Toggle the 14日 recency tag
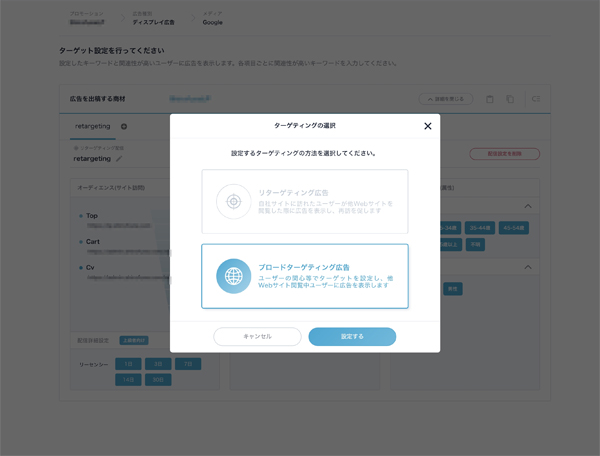 click(x=128, y=380)
